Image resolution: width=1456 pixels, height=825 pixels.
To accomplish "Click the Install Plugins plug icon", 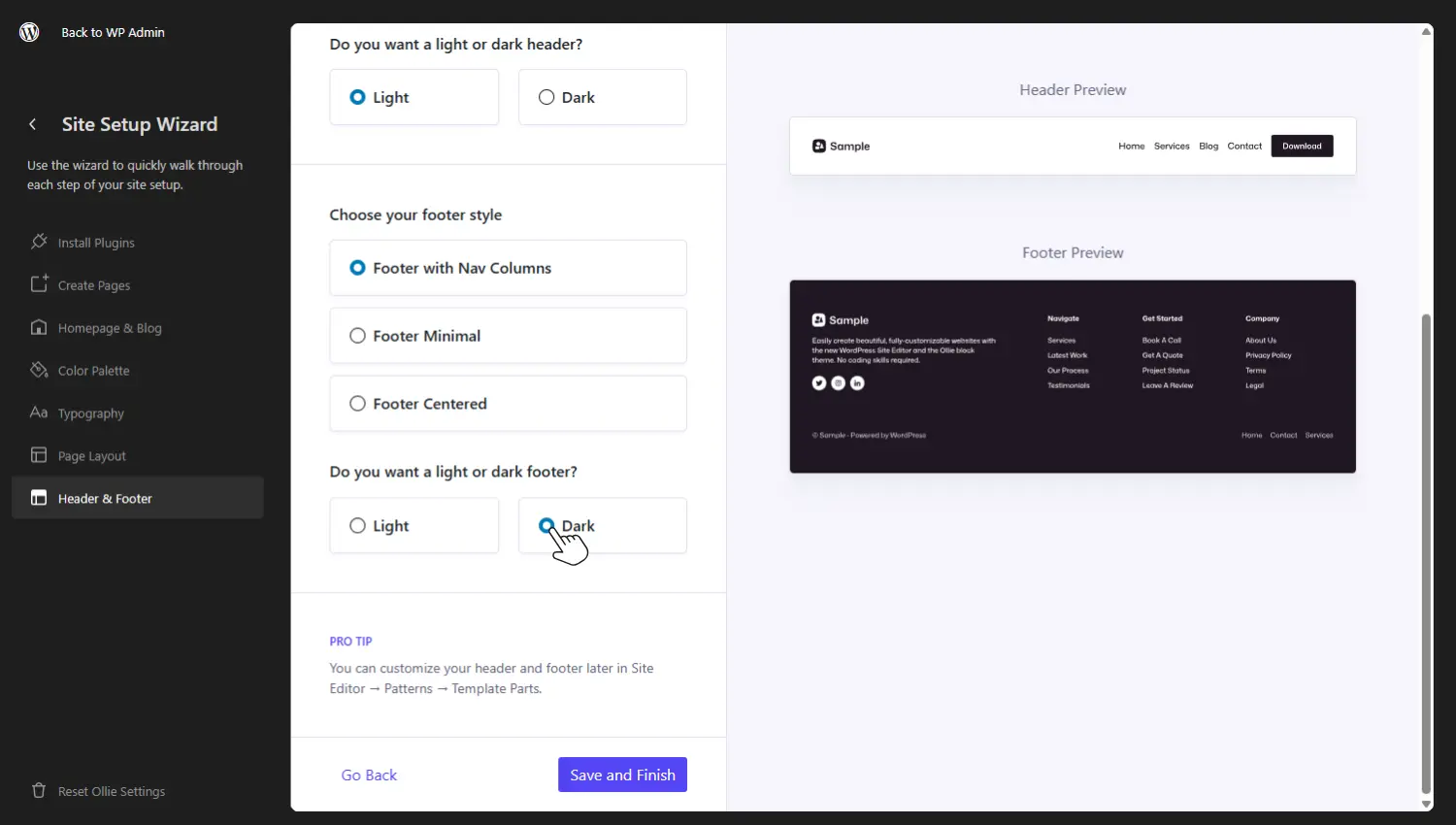I will click(39, 242).
